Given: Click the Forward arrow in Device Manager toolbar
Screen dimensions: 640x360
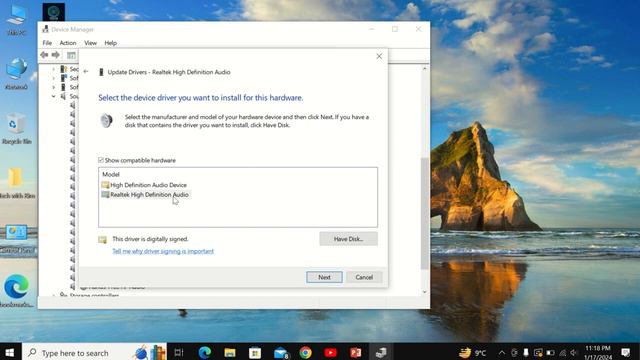Looking at the screenshot, I should [56, 55].
